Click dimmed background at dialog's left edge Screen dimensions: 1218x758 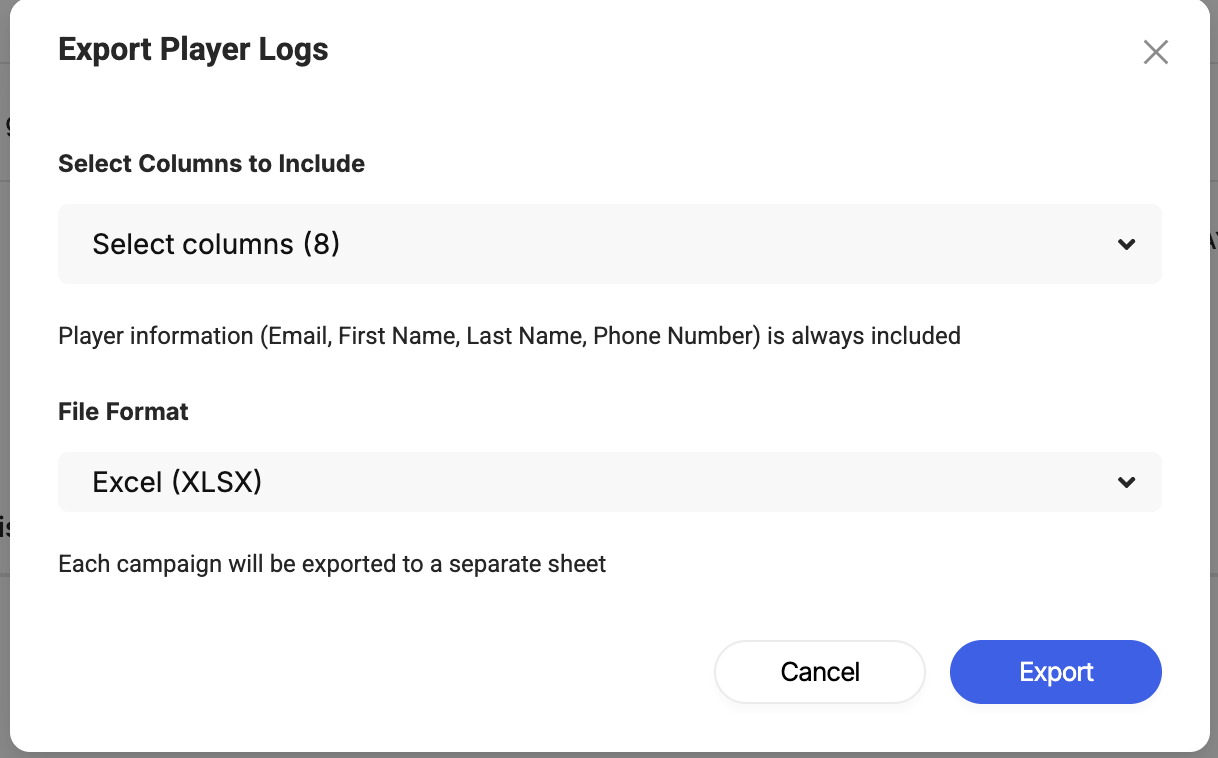(4, 380)
